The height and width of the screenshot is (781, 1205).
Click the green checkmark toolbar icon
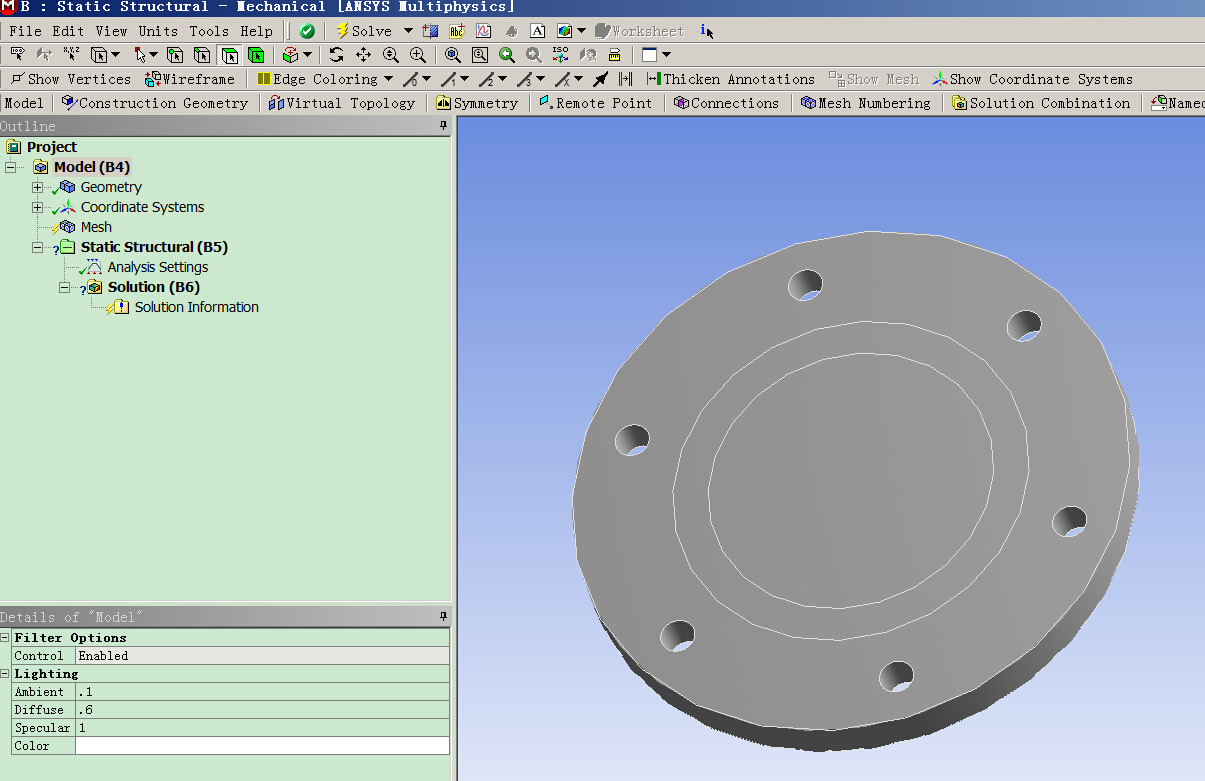[x=307, y=31]
